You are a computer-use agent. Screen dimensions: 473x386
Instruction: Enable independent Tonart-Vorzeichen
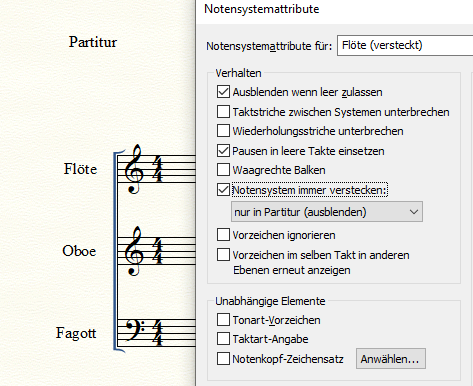click(x=223, y=320)
